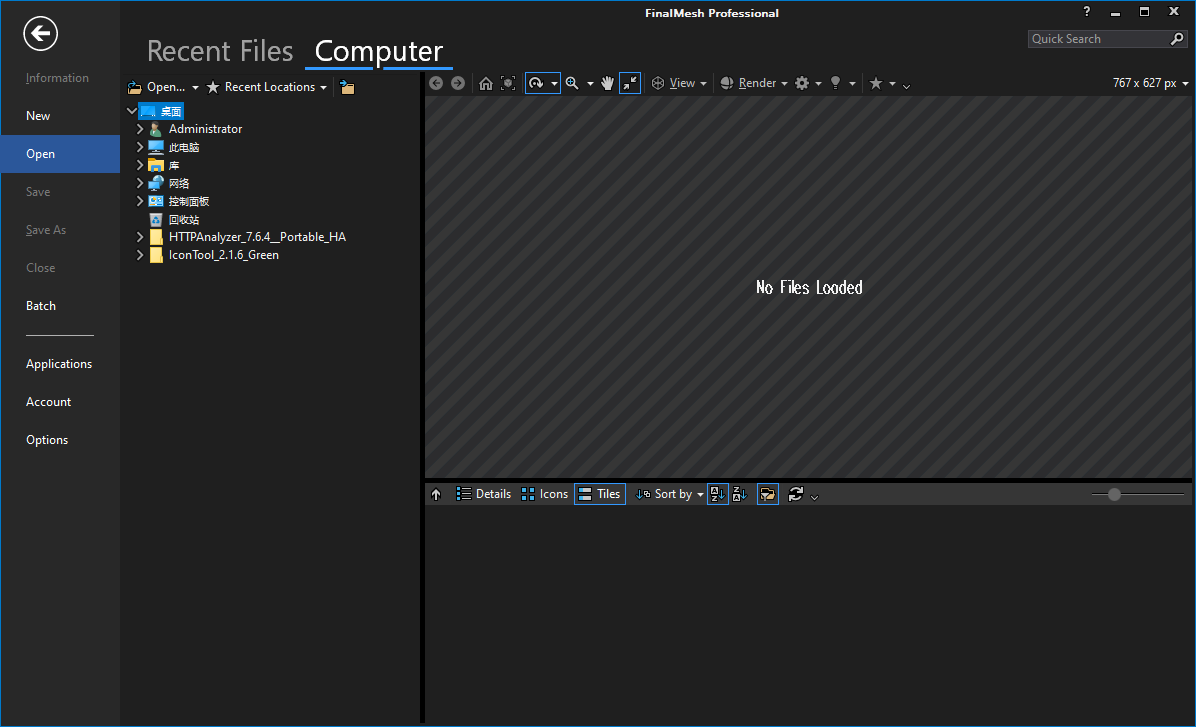Select Batch in the side menu
The width and height of the screenshot is (1196, 727).
pyautogui.click(x=41, y=306)
